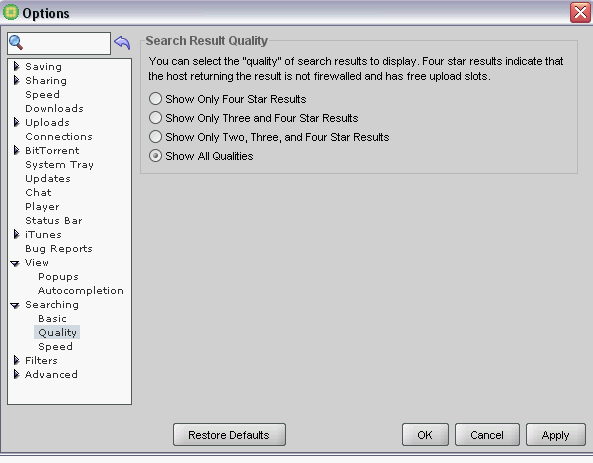Click the Apply button
The width and height of the screenshot is (593, 463).
556,435
